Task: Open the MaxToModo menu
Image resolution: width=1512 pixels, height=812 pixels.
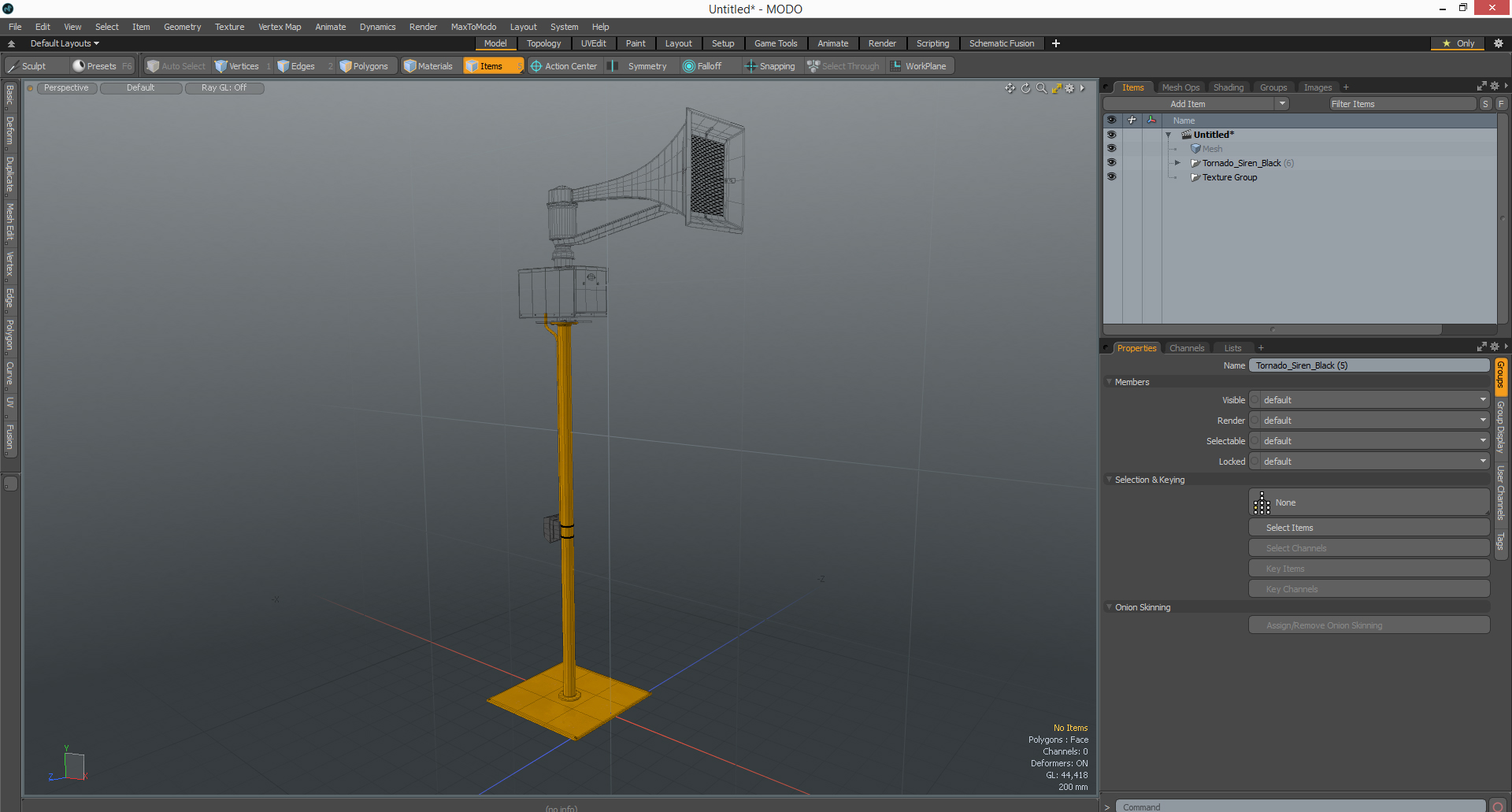Action: point(473,27)
